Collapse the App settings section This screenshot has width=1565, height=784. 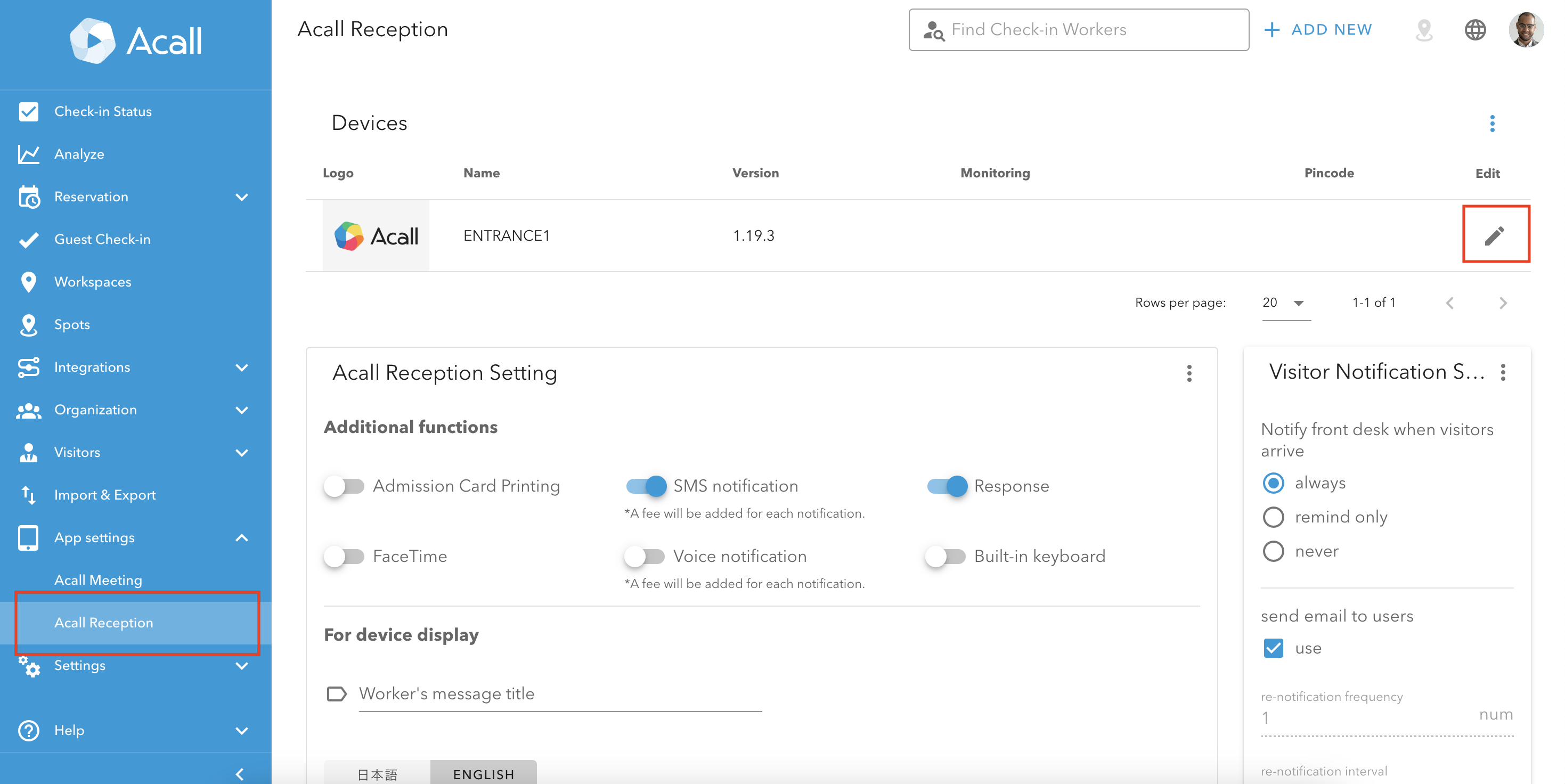coord(242,537)
